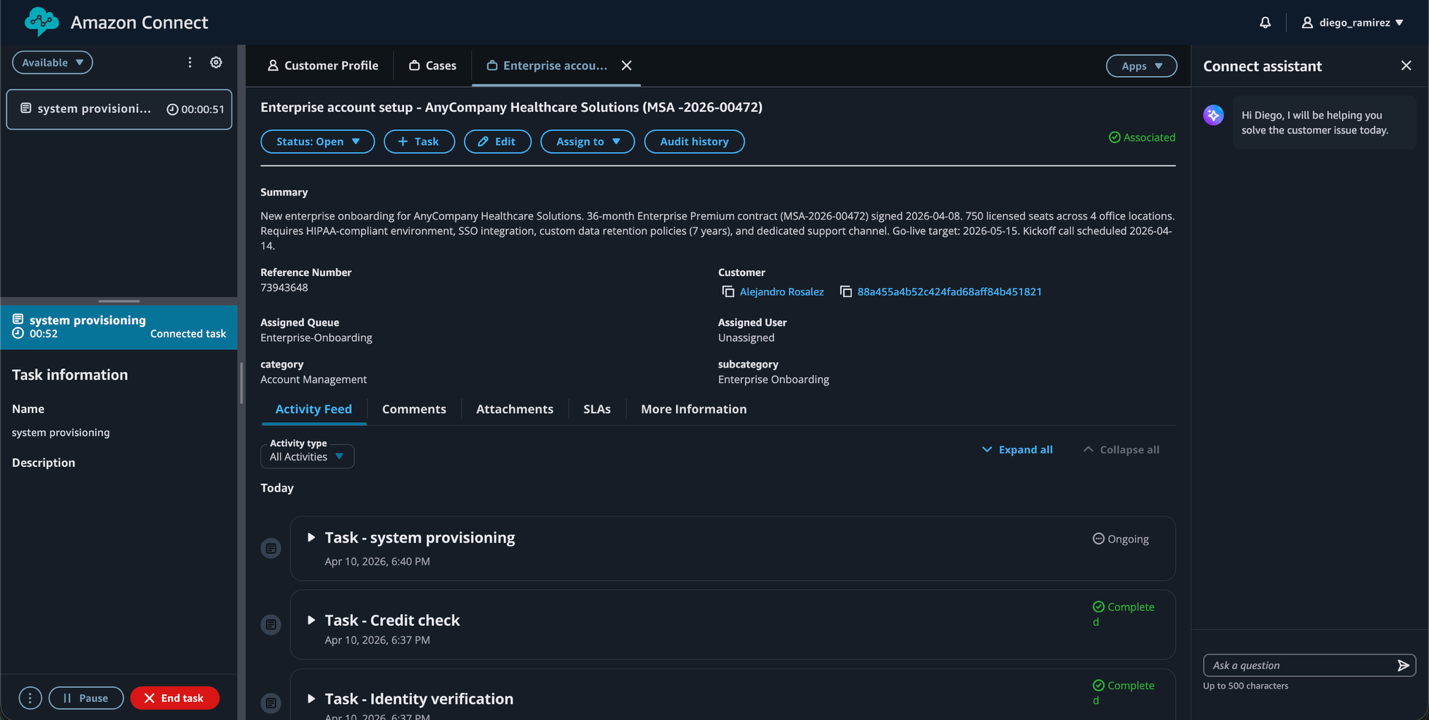The height and width of the screenshot is (720, 1429).
Task: Switch to the SLAs tab
Action: point(597,409)
